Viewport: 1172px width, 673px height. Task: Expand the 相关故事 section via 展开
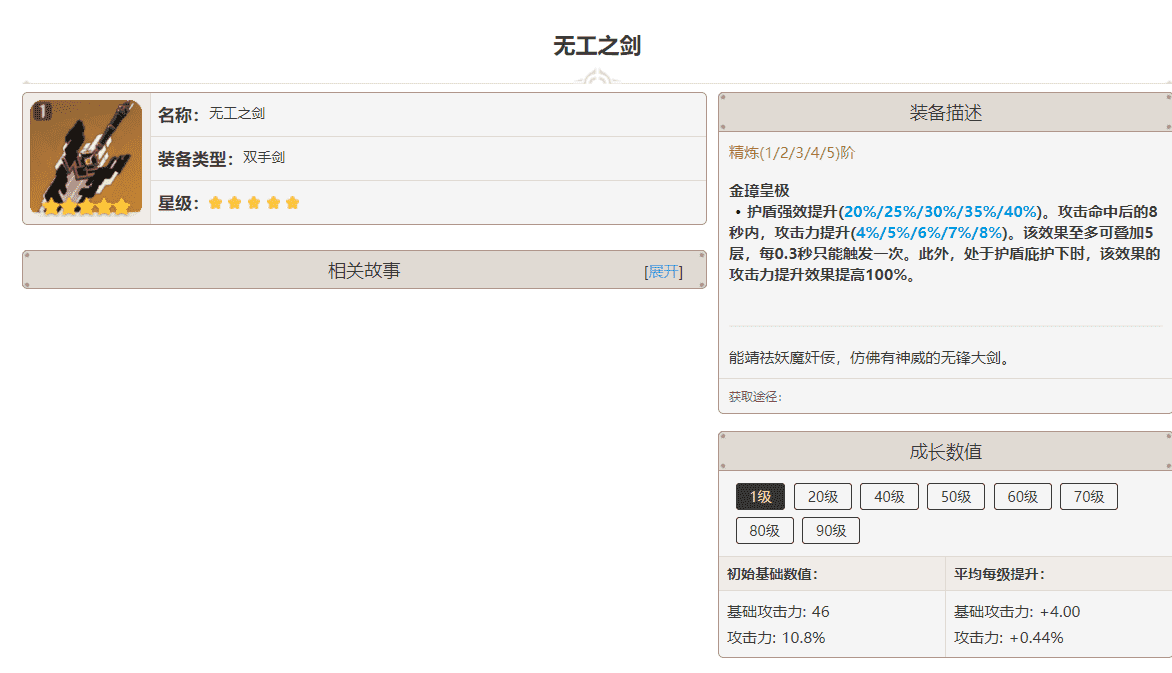663,271
